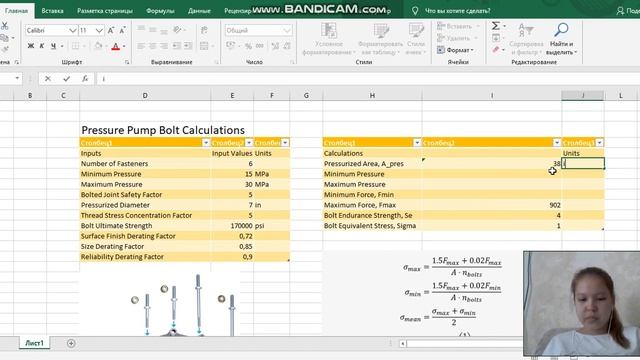Decrease font size with the smaller A icon
640x360 pixels.
coord(122,31)
